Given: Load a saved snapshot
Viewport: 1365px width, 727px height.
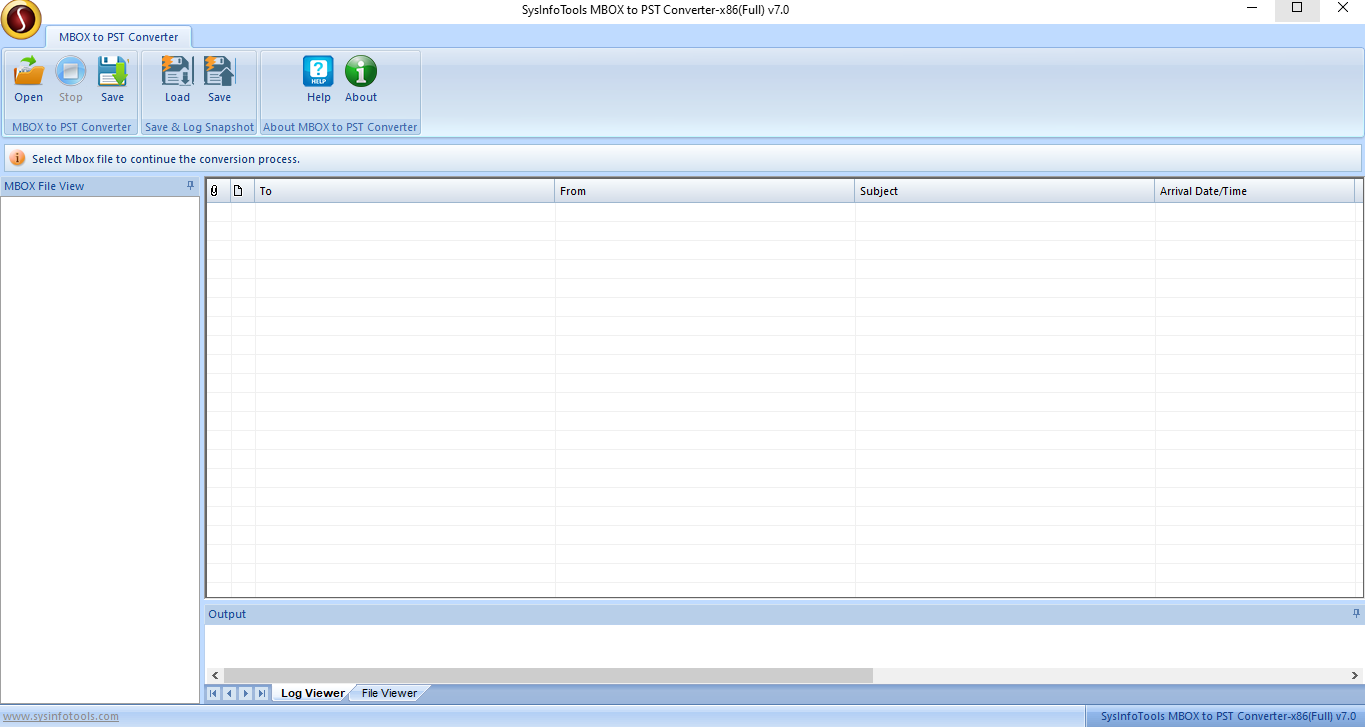Looking at the screenshot, I should [x=176, y=78].
